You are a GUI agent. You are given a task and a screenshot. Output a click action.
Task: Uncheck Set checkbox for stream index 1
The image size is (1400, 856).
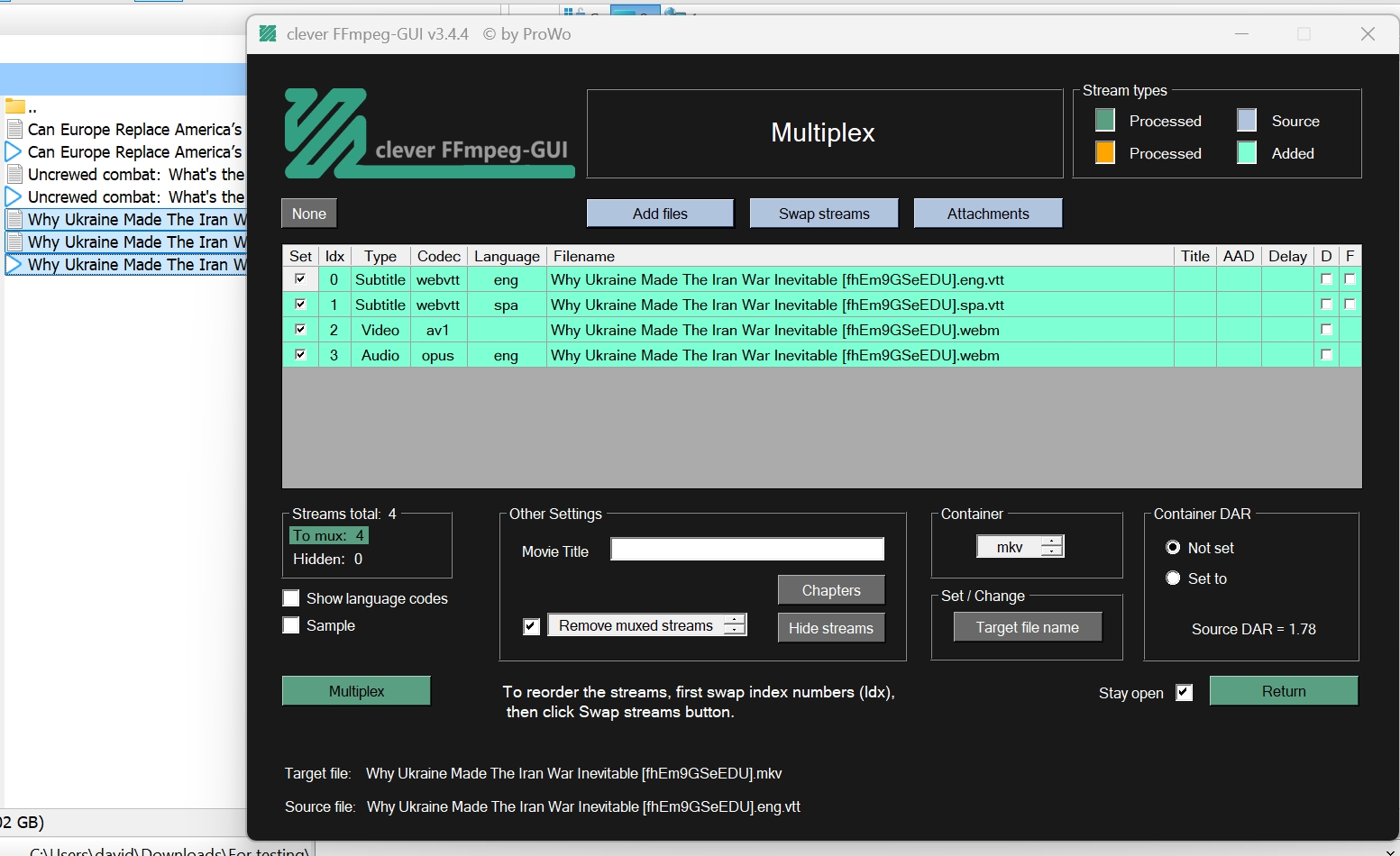[x=300, y=305]
